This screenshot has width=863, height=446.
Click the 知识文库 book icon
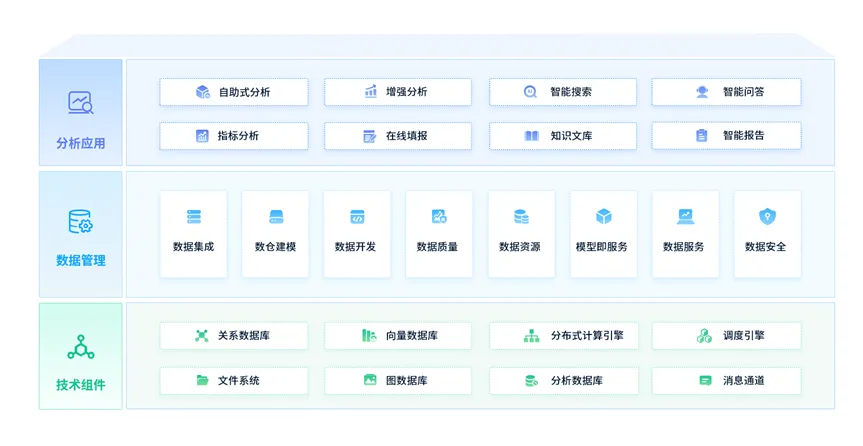pos(531,135)
